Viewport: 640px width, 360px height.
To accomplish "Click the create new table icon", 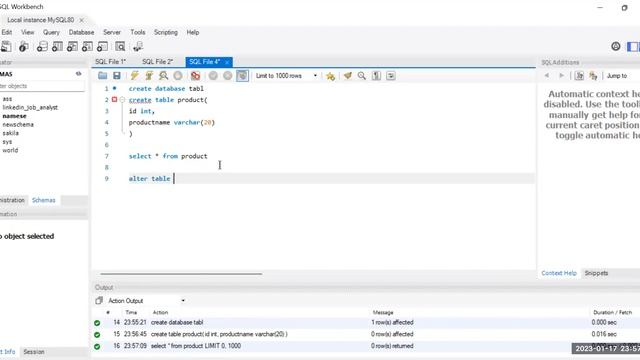I will [57, 47].
